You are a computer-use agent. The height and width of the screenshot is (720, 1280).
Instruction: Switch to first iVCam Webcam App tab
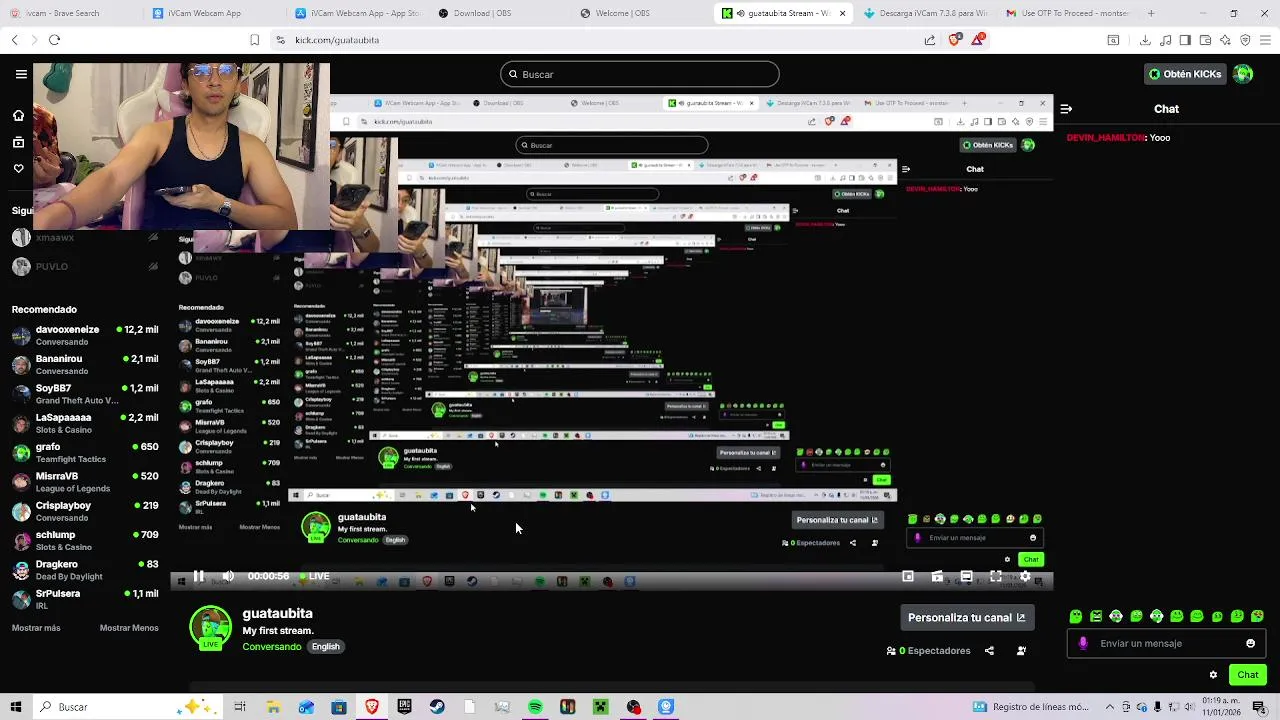click(x=212, y=13)
